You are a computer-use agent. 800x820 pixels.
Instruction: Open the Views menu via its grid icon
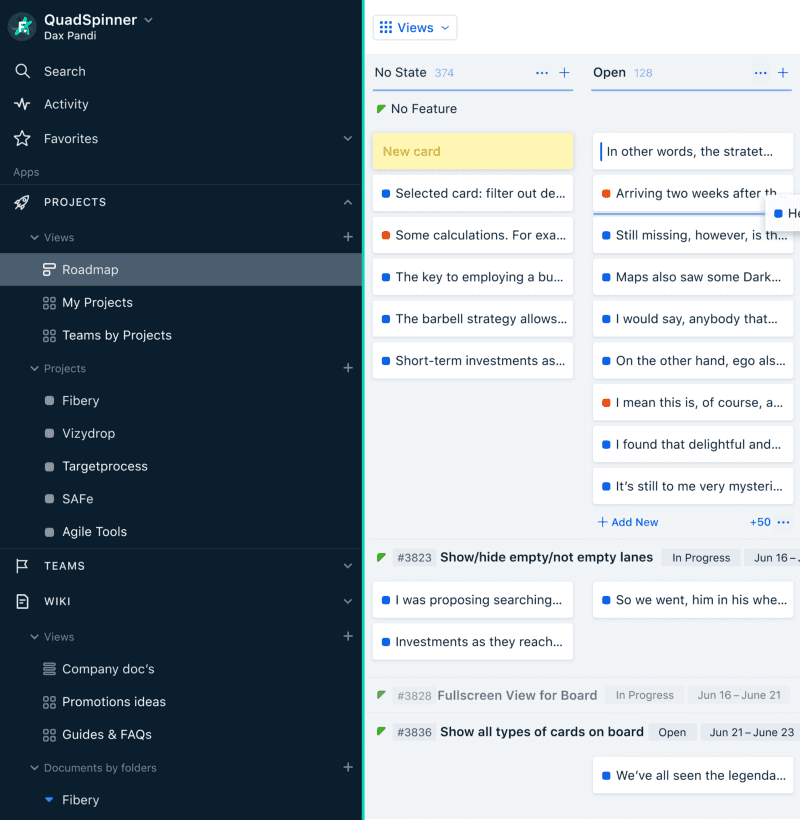click(x=387, y=27)
